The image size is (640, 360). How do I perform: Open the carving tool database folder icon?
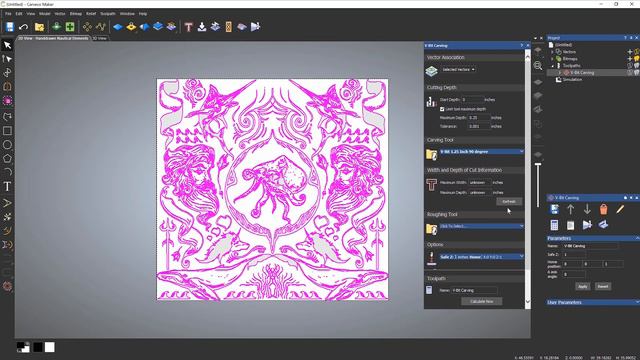[431, 155]
